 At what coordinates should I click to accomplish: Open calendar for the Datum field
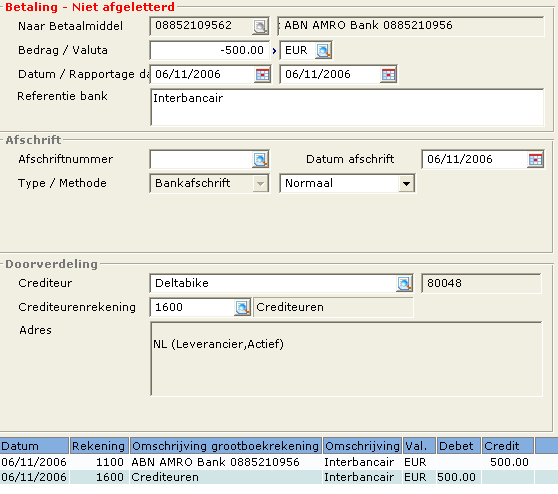(263, 75)
